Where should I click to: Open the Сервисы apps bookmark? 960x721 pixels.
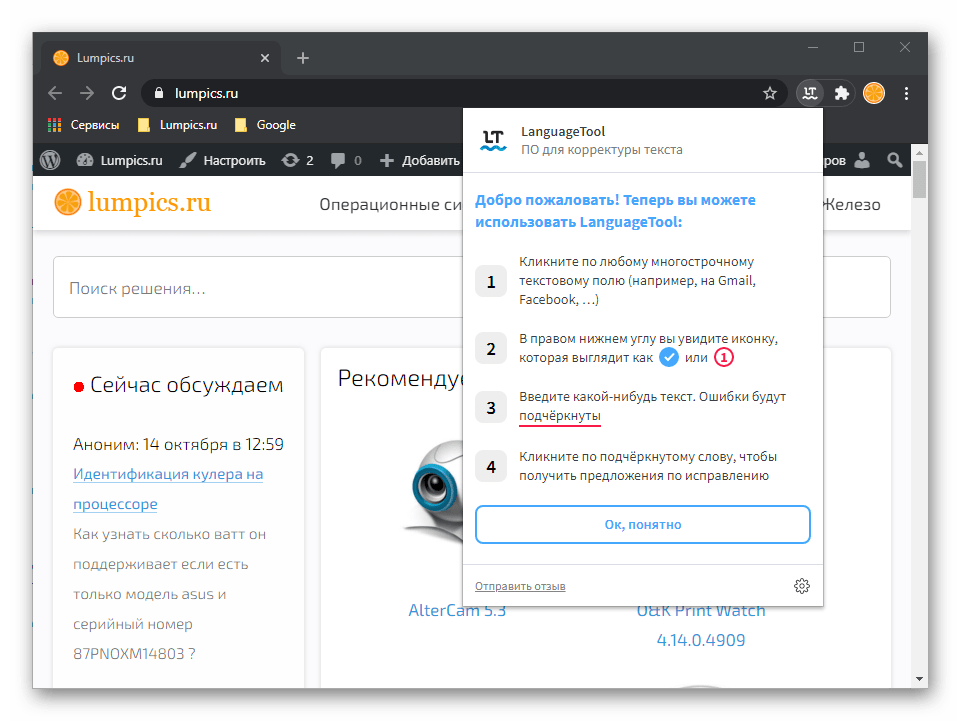[84, 125]
